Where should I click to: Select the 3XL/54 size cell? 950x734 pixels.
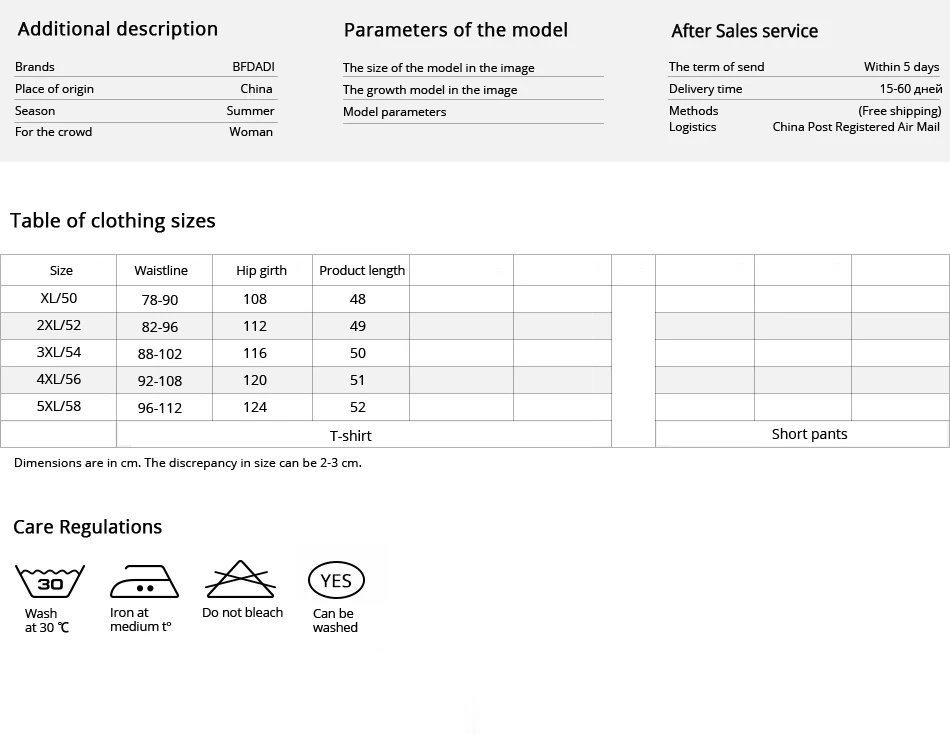pyautogui.click(x=59, y=352)
